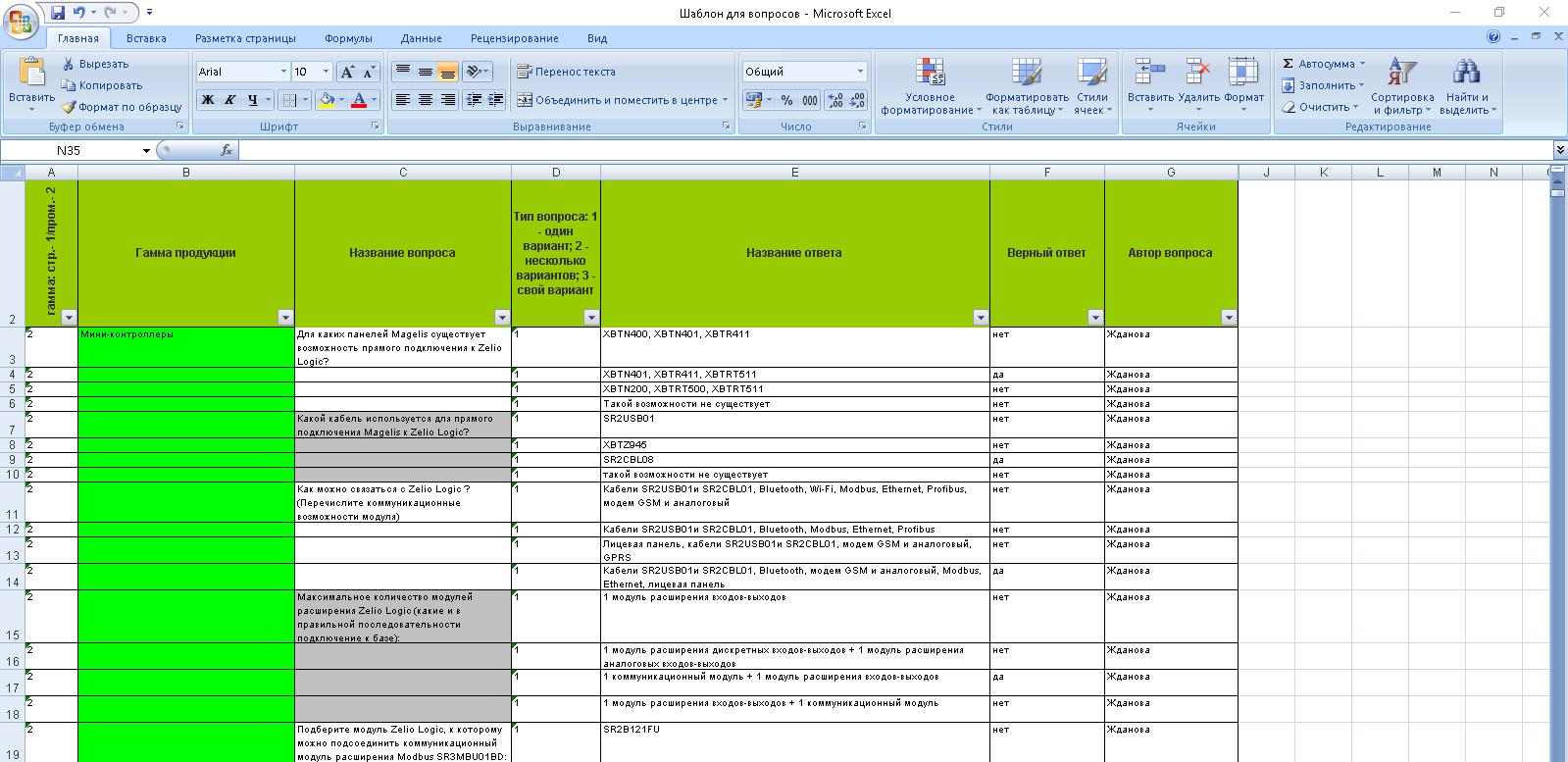Open filter dropdown for Название ответа

981,317
